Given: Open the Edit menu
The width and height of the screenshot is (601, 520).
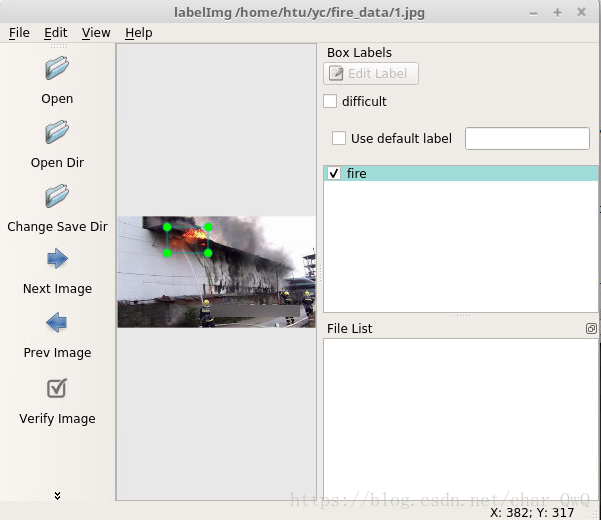Looking at the screenshot, I should [56, 33].
